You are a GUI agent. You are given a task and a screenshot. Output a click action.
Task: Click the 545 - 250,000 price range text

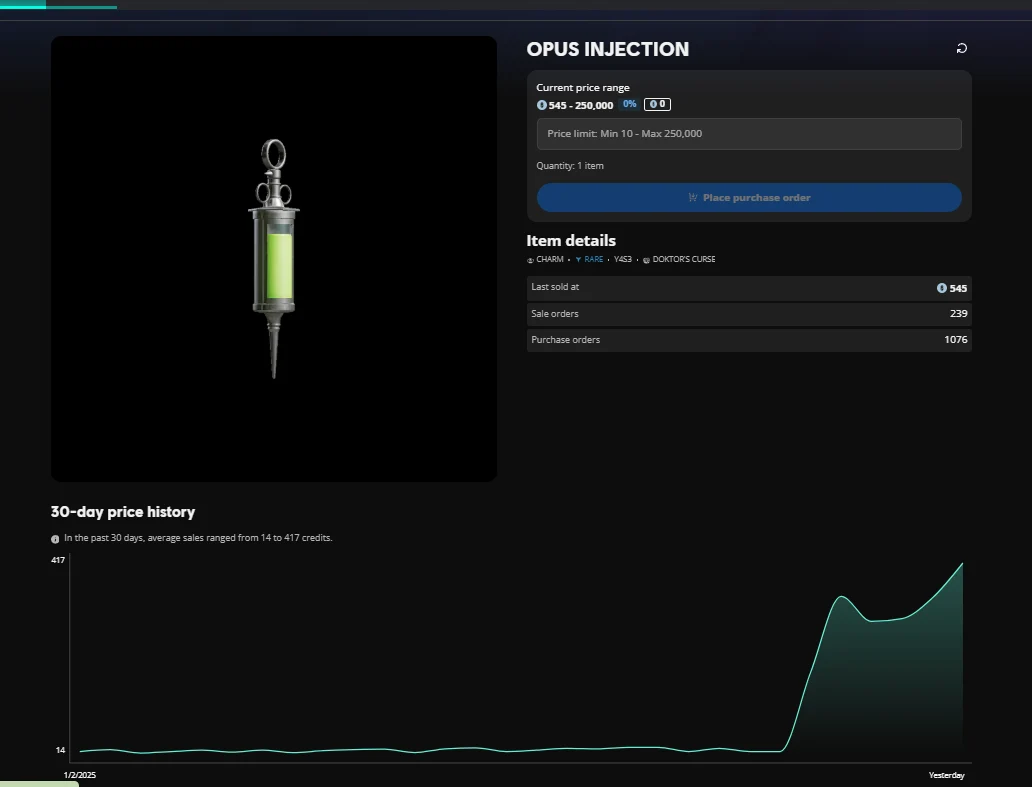tap(580, 105)
